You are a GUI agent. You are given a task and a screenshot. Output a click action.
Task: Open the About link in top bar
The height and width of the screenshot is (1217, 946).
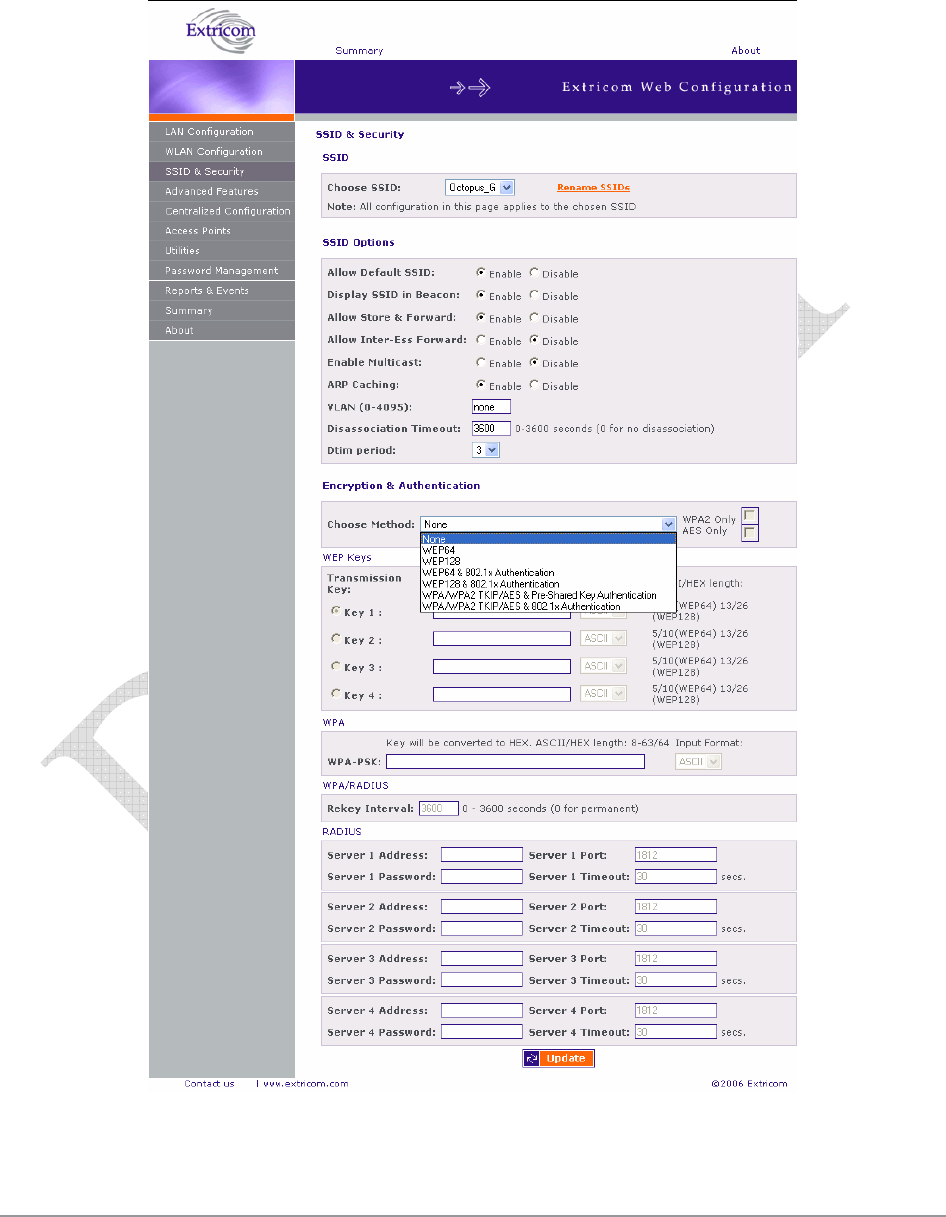[x=745, y=50]
